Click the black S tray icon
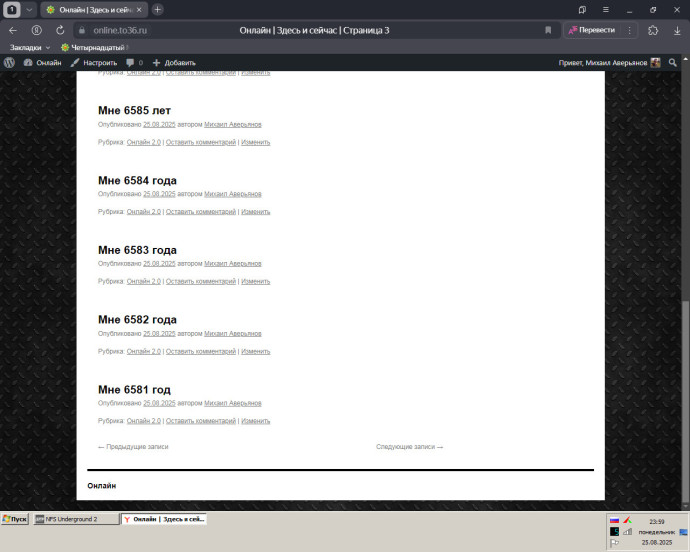Image resolution: width=690 pixels, height=552 pixels. click(614, 532)
